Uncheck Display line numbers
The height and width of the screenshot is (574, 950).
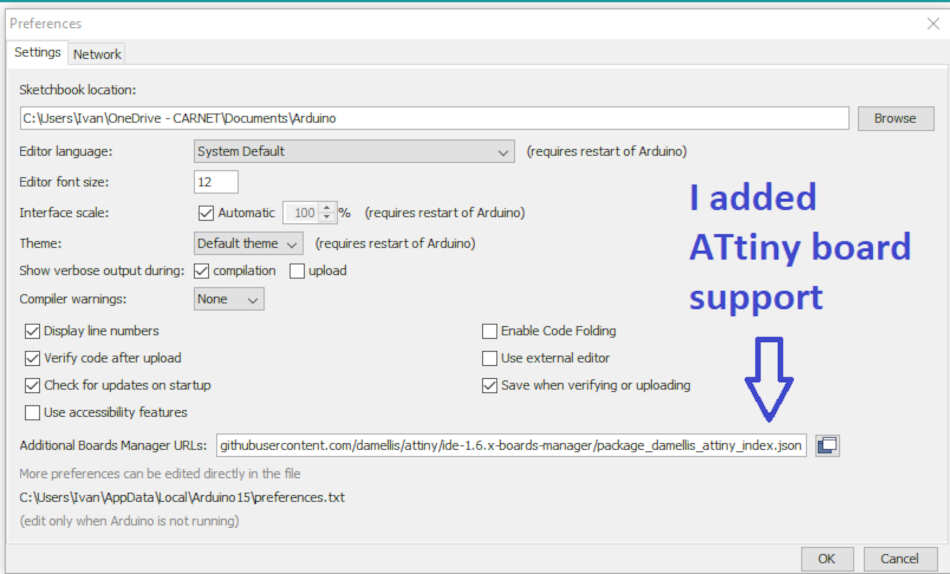tap(32, 331)
